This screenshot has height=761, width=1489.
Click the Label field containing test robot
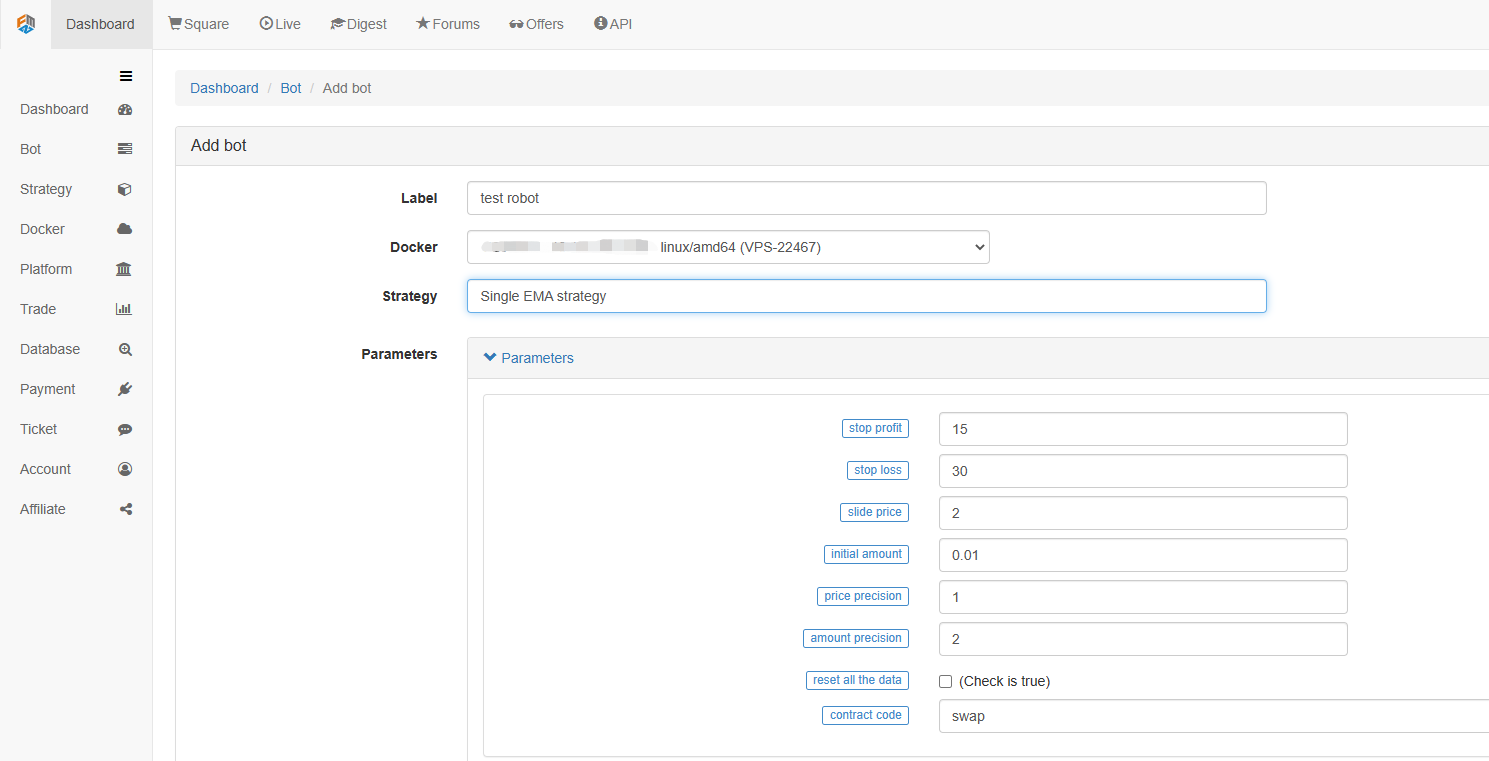tap(867, 198)
